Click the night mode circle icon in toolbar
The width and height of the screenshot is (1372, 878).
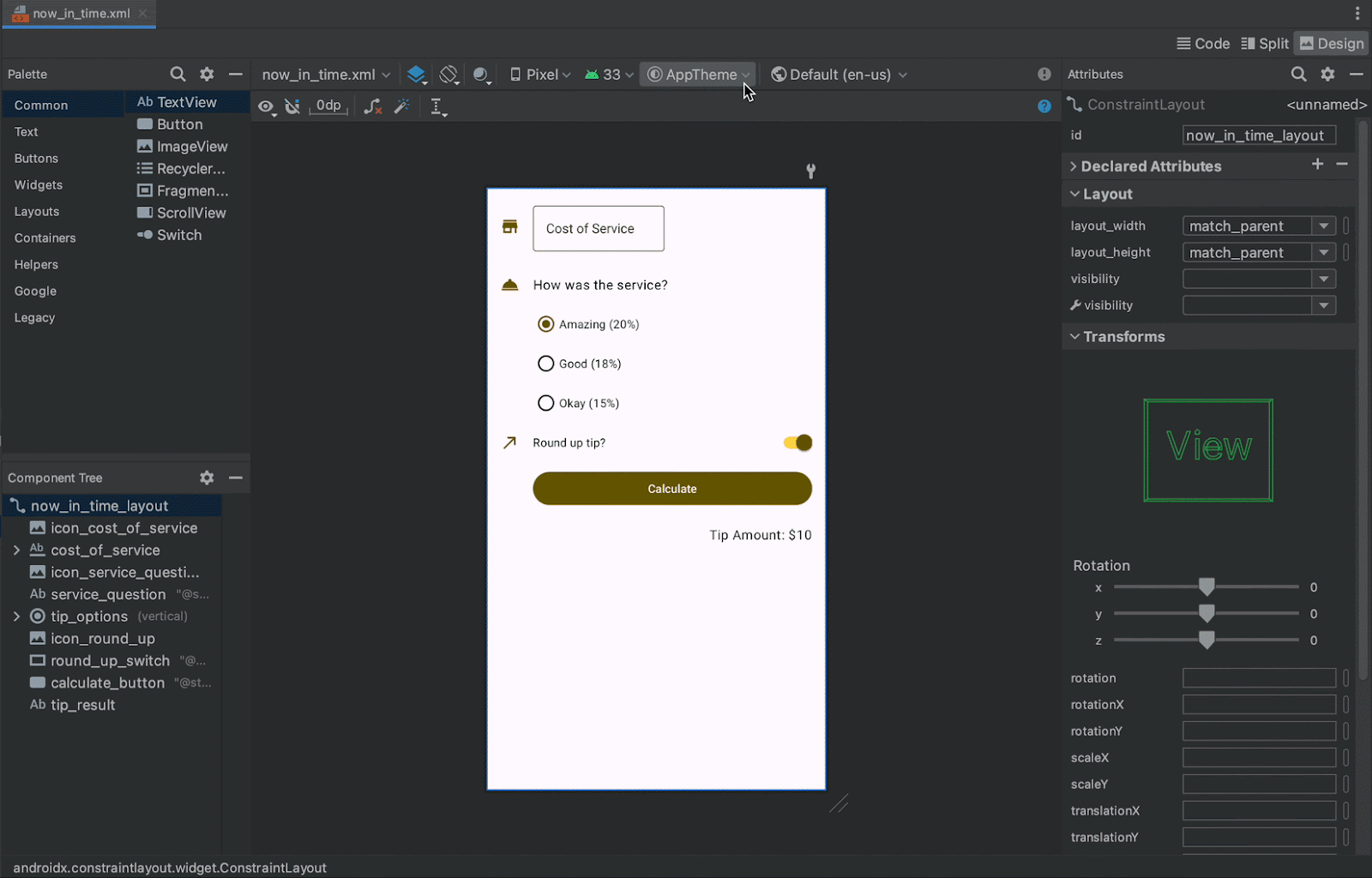tap(481, 75)
